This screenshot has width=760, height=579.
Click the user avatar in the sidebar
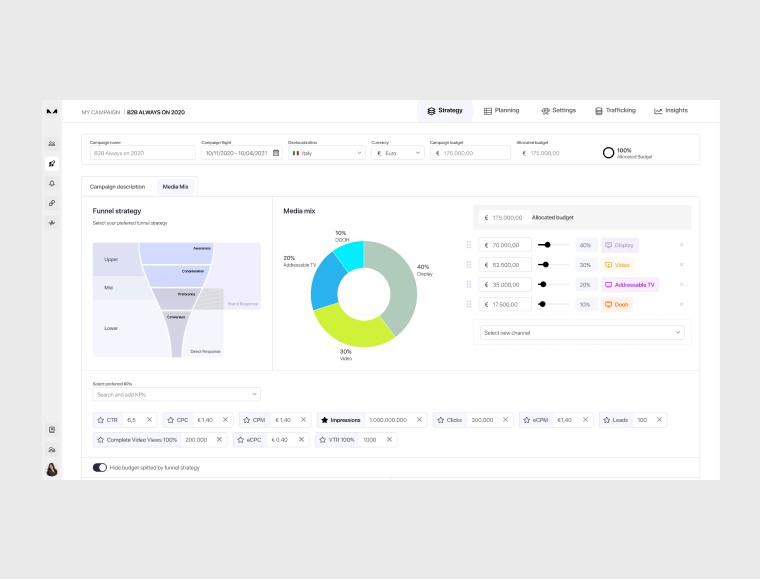52,469
